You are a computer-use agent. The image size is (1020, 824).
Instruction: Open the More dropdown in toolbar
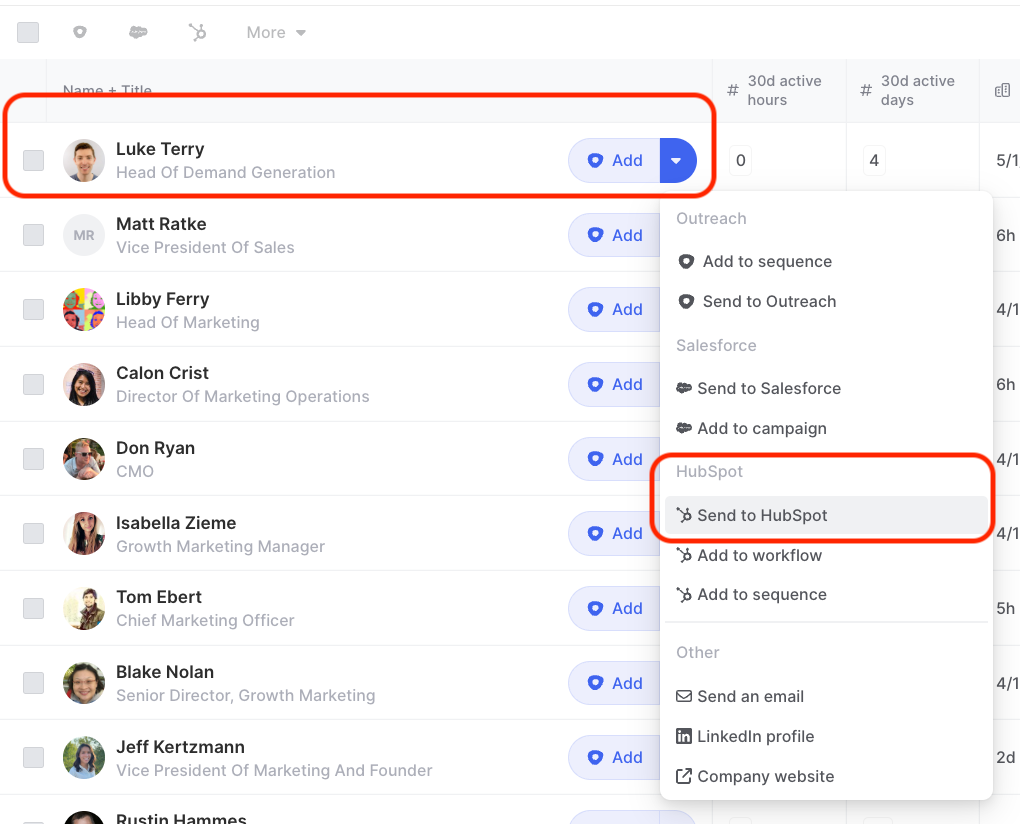276,33
